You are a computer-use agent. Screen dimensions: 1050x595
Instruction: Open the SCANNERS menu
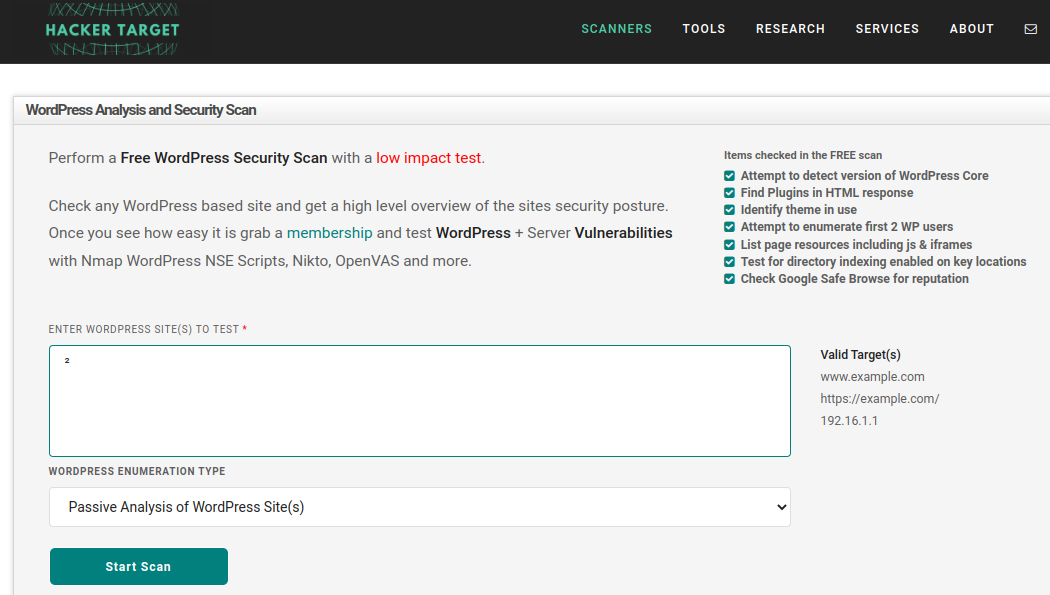pyautogui.click(x=616, y=29)
